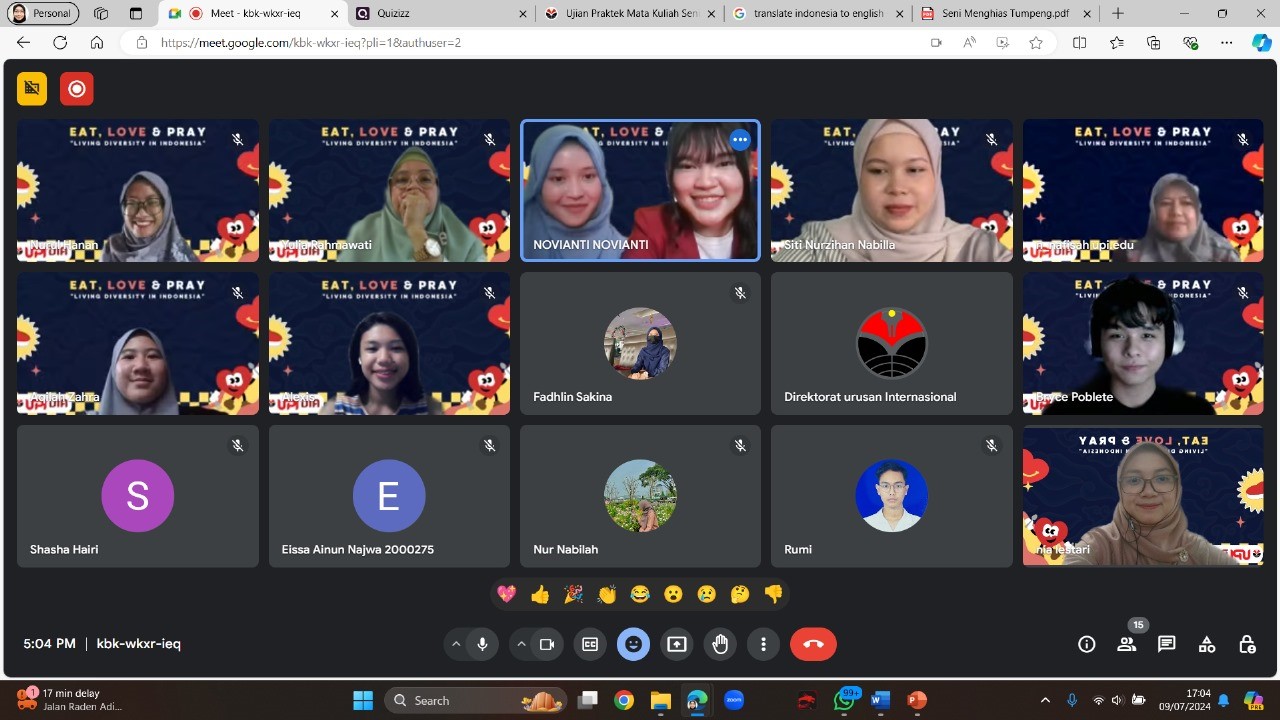
Task: Switch to translate indonesia to english tab
Action: (x=818, y=14)
